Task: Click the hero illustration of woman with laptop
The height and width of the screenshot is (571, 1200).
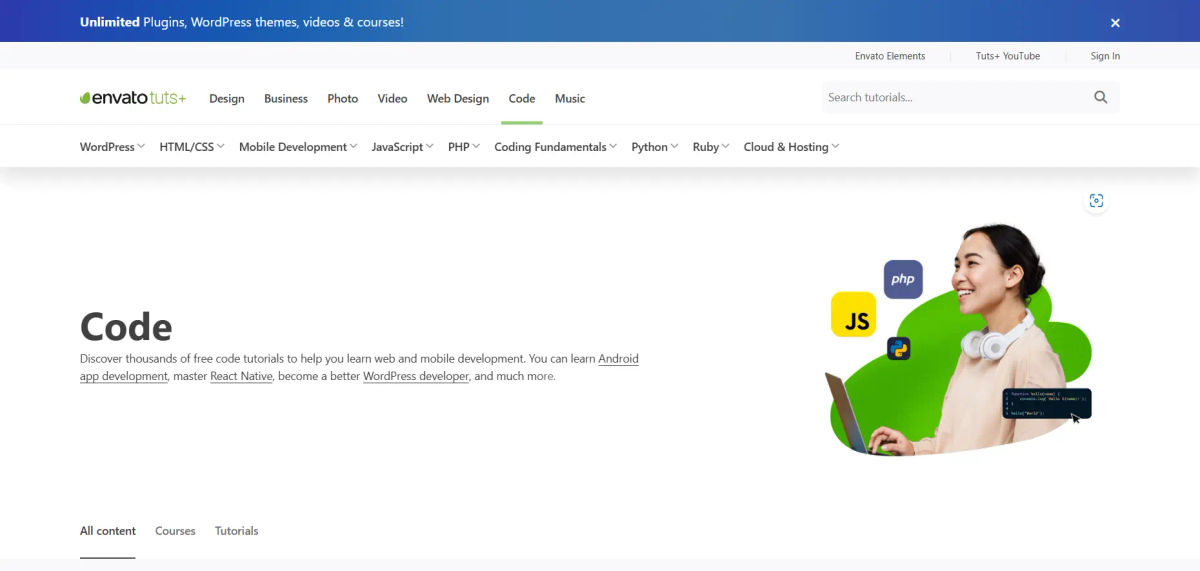Action: pos(960,340)
